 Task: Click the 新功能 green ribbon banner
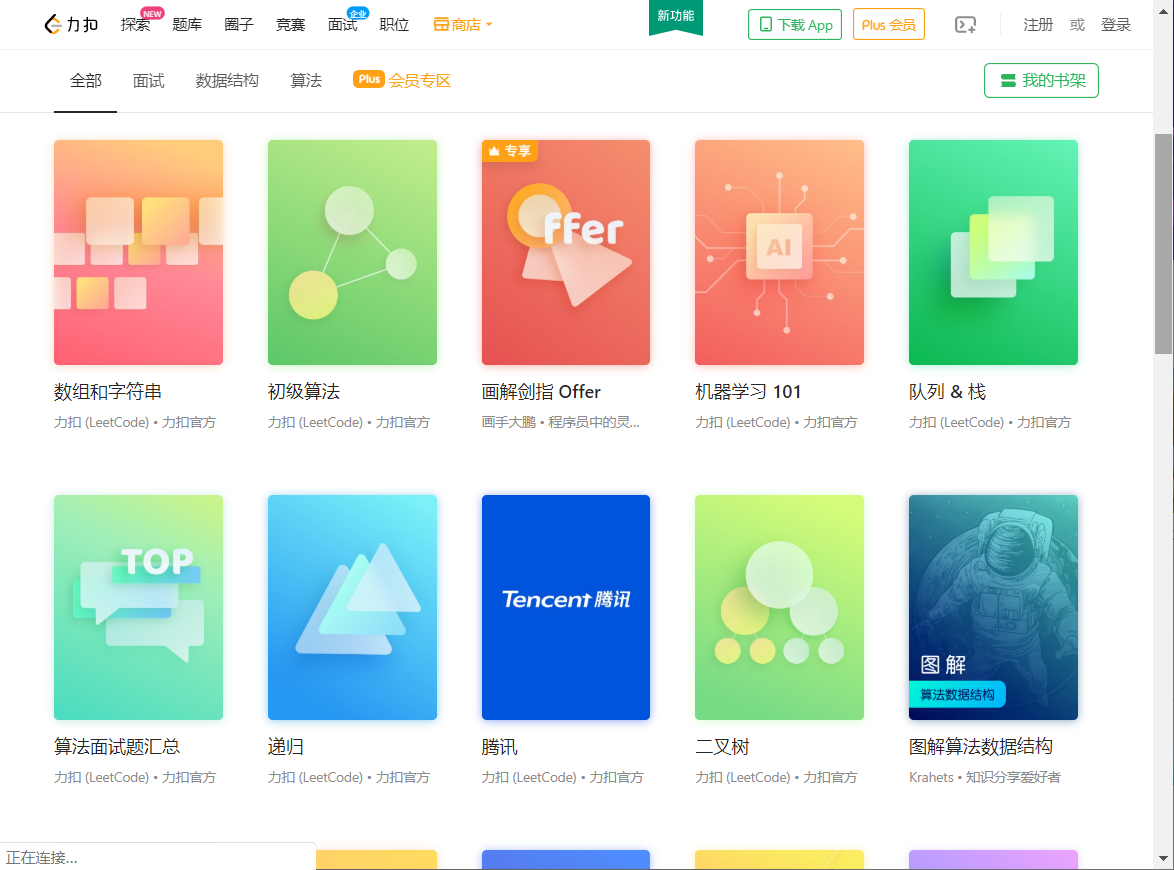click(x=675, y=17)
